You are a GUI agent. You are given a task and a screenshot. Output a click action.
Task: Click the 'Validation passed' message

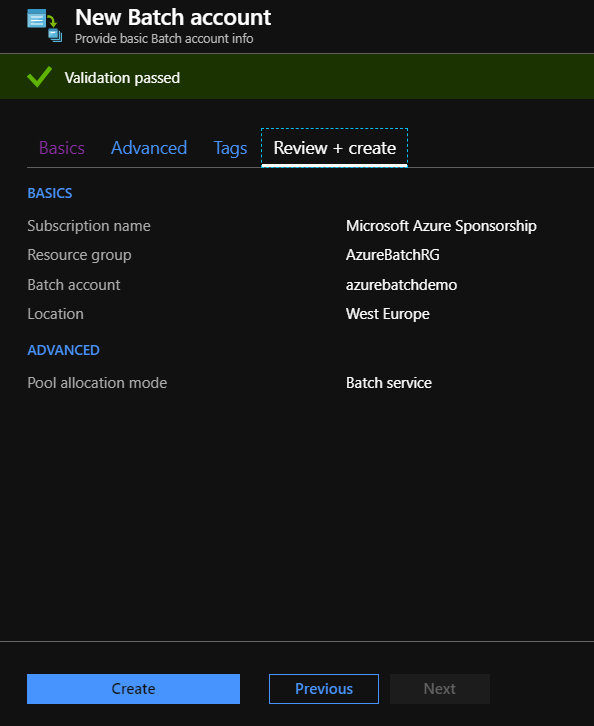pos(122,78)
